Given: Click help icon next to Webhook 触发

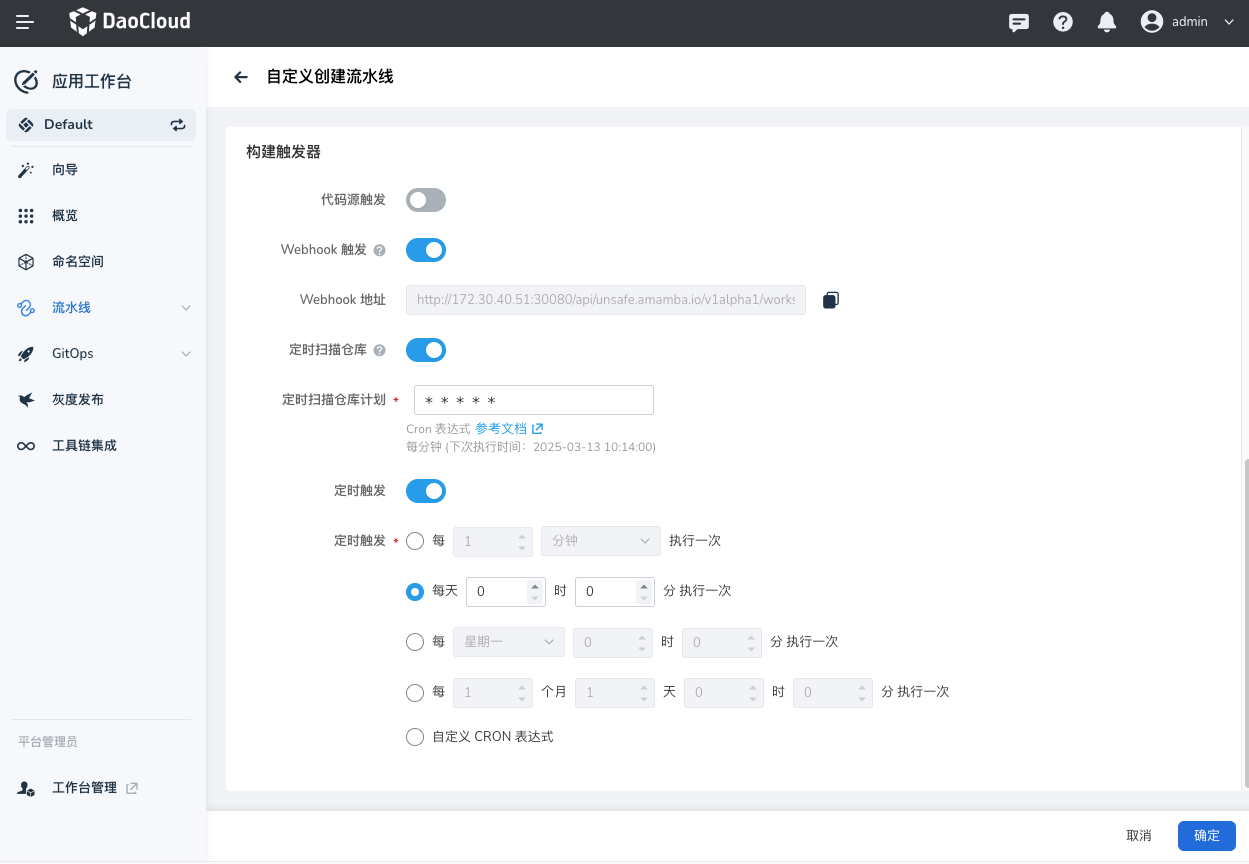Looking at the screenshot, I should (379, 250).
